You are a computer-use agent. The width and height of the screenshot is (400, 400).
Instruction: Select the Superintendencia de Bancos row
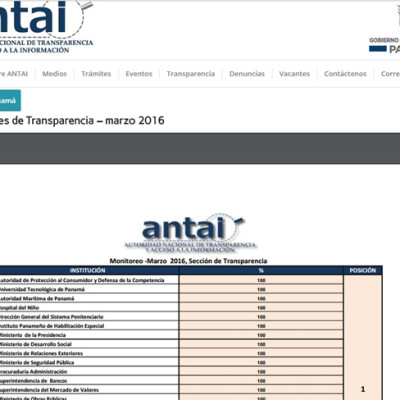point(171,380)
